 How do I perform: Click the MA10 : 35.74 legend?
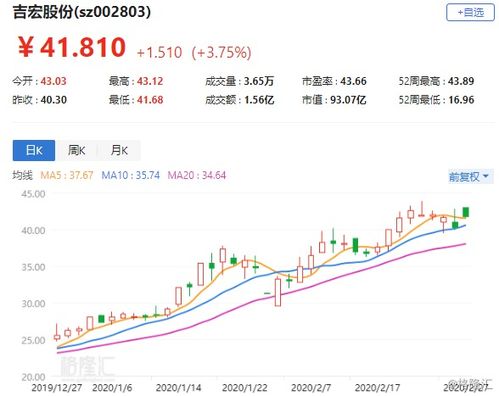click(130, 175)
